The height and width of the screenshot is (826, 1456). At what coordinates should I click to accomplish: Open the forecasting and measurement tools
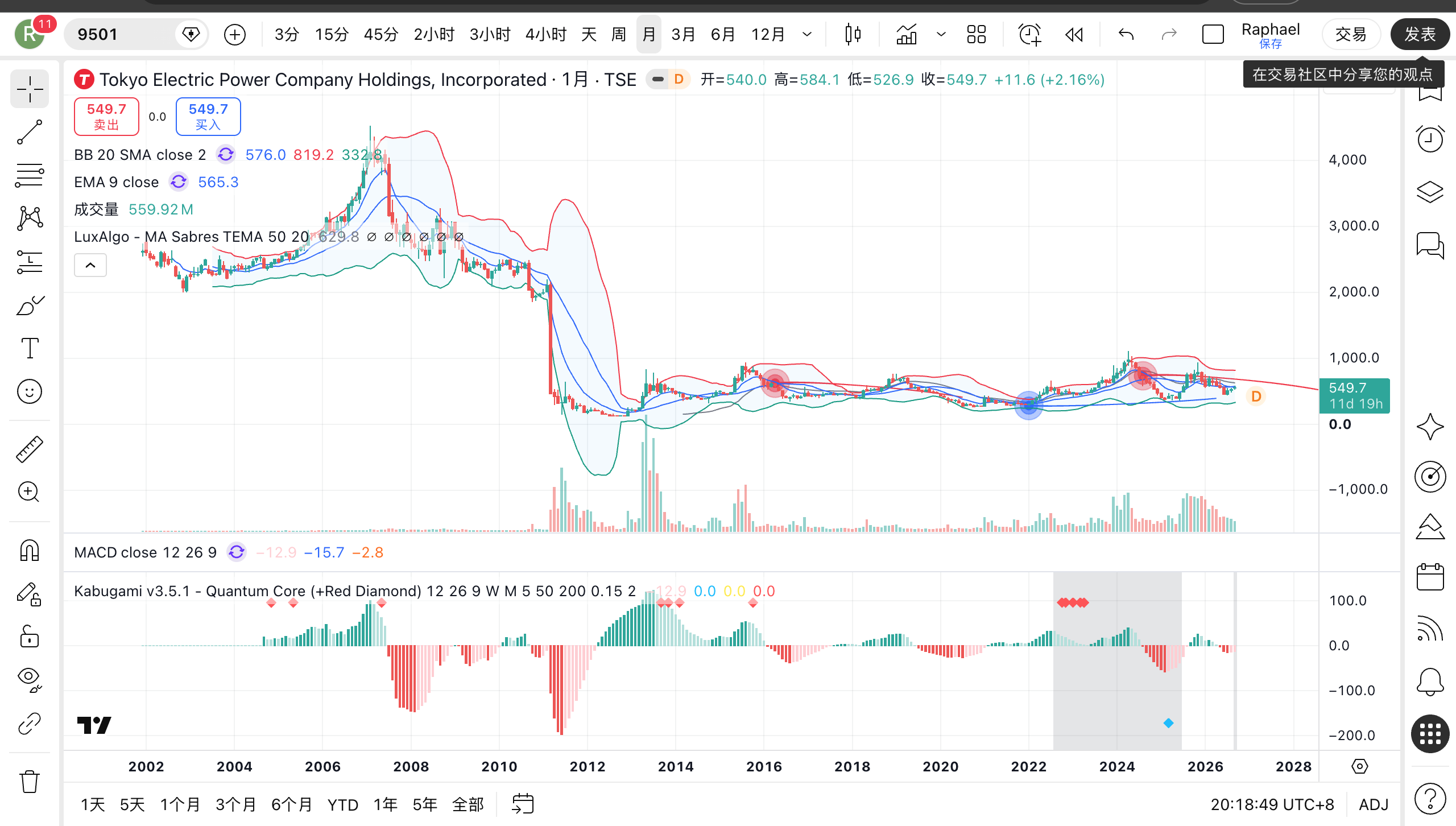tap(30, 262)
